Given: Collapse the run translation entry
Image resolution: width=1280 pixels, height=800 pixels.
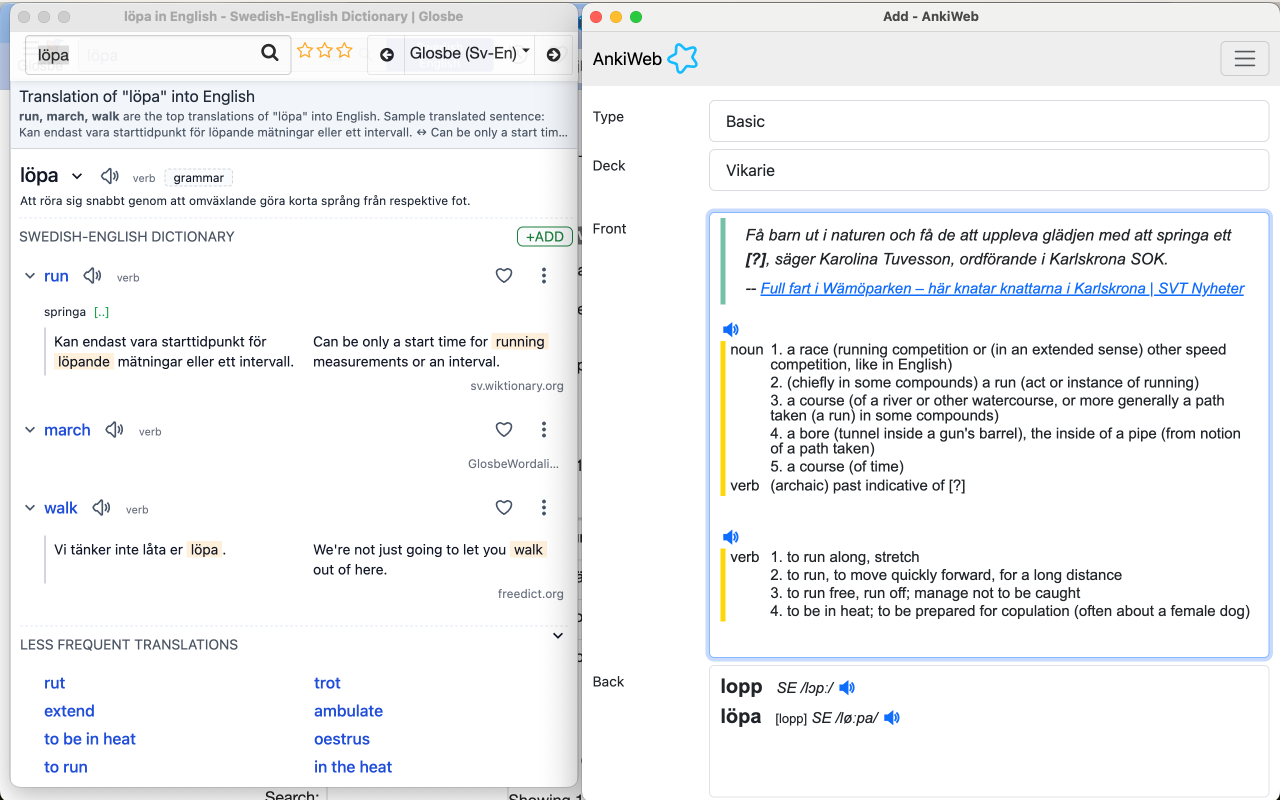Looking at the screenshot, I should click(x=30, y=276).
